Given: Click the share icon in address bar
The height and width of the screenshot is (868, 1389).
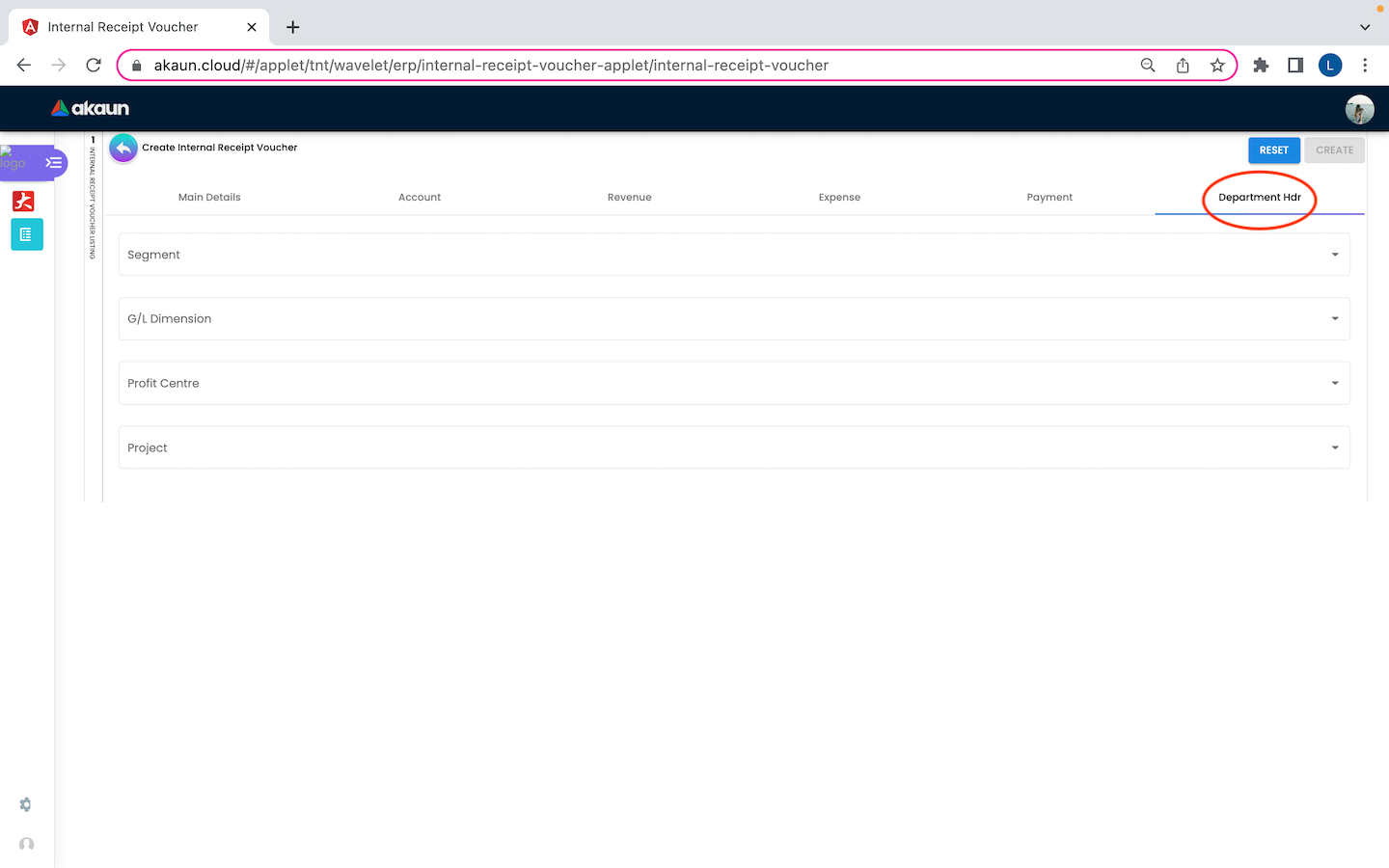Looking at the screenshot, I should pos(1183,66).
